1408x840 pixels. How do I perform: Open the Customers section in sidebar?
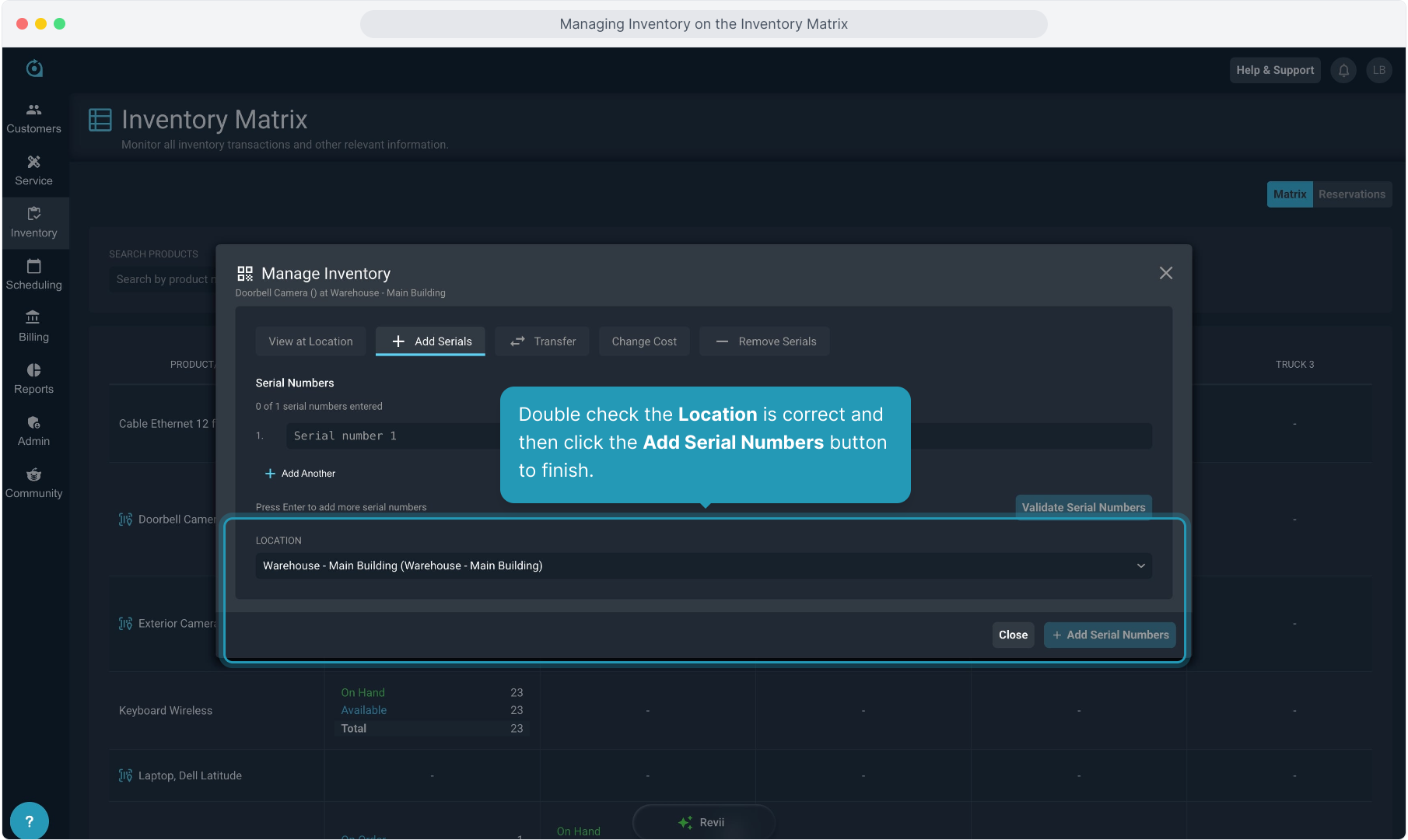tap(33, 118)
